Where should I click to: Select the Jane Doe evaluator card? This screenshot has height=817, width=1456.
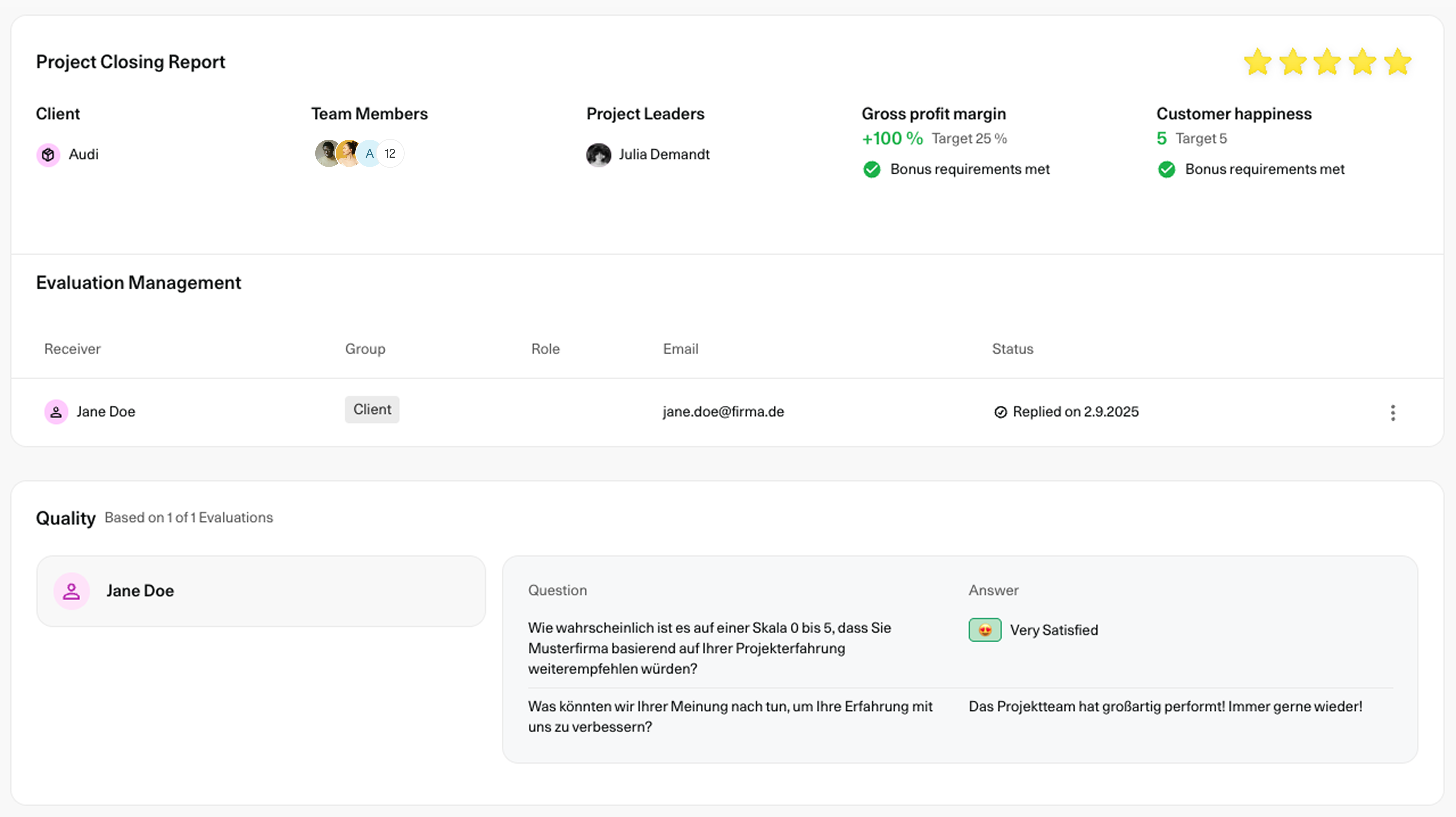pos(261,591)
